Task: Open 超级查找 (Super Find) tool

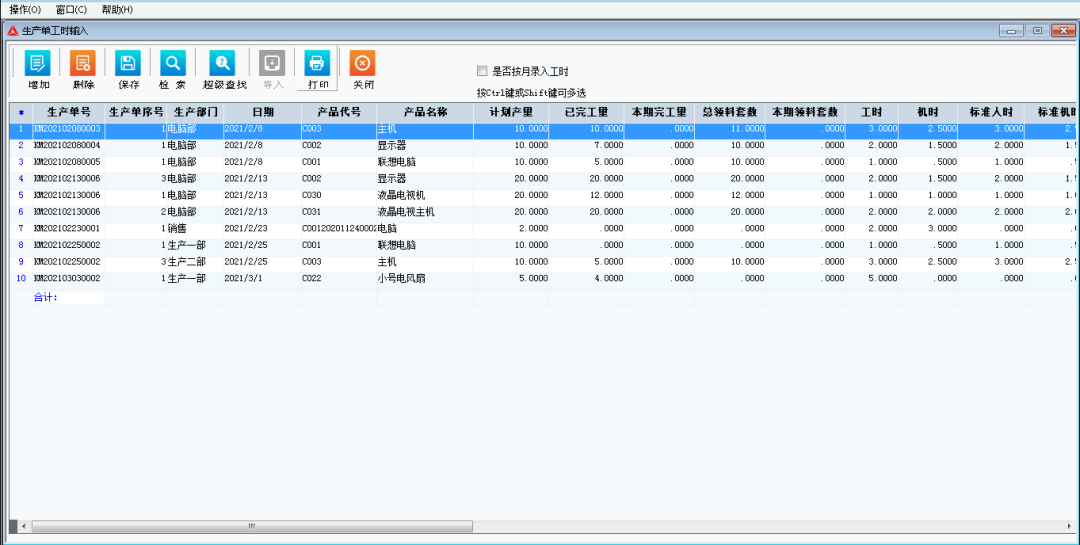Action: [223, 64]
